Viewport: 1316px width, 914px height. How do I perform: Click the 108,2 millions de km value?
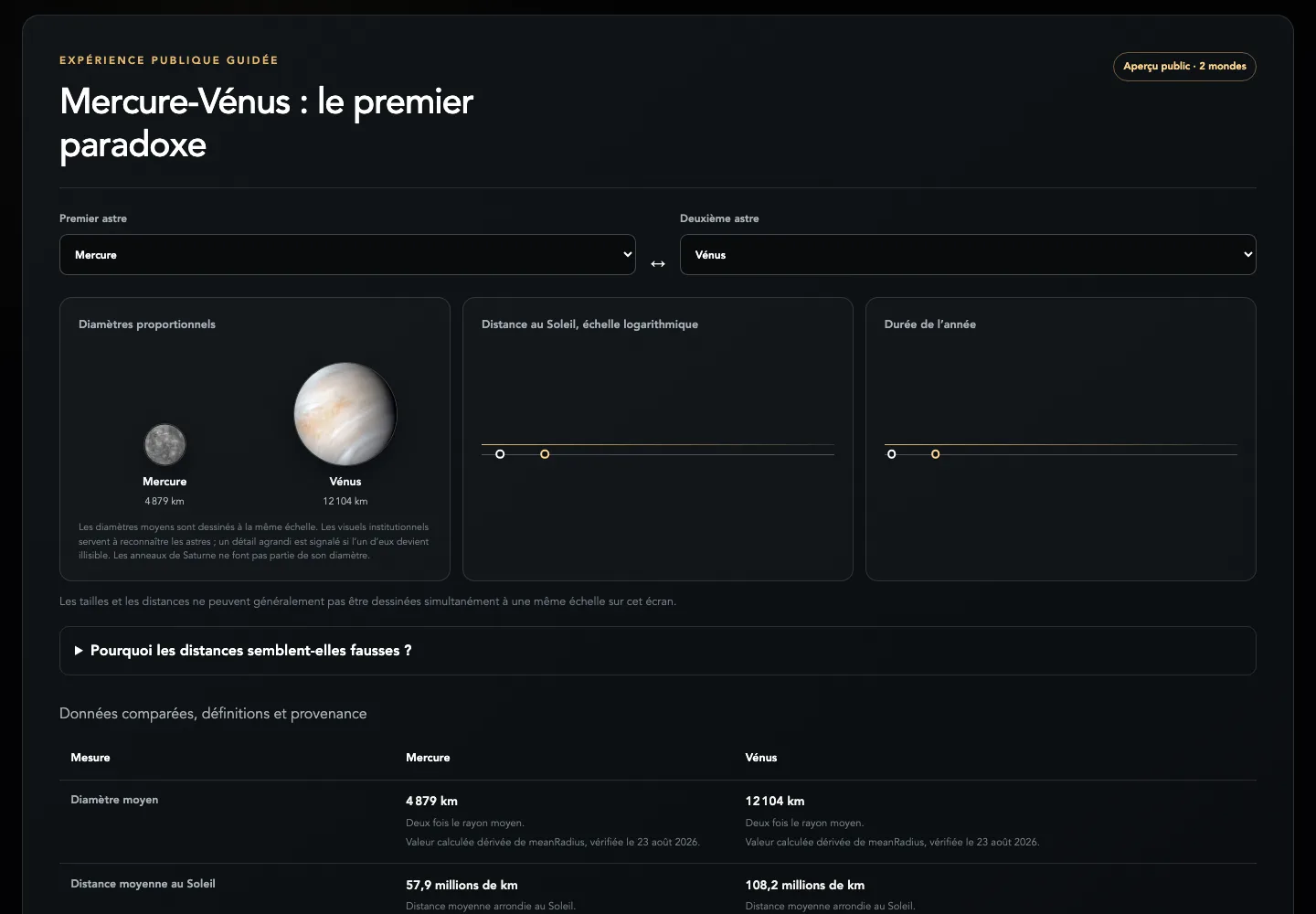click(805, 885)
